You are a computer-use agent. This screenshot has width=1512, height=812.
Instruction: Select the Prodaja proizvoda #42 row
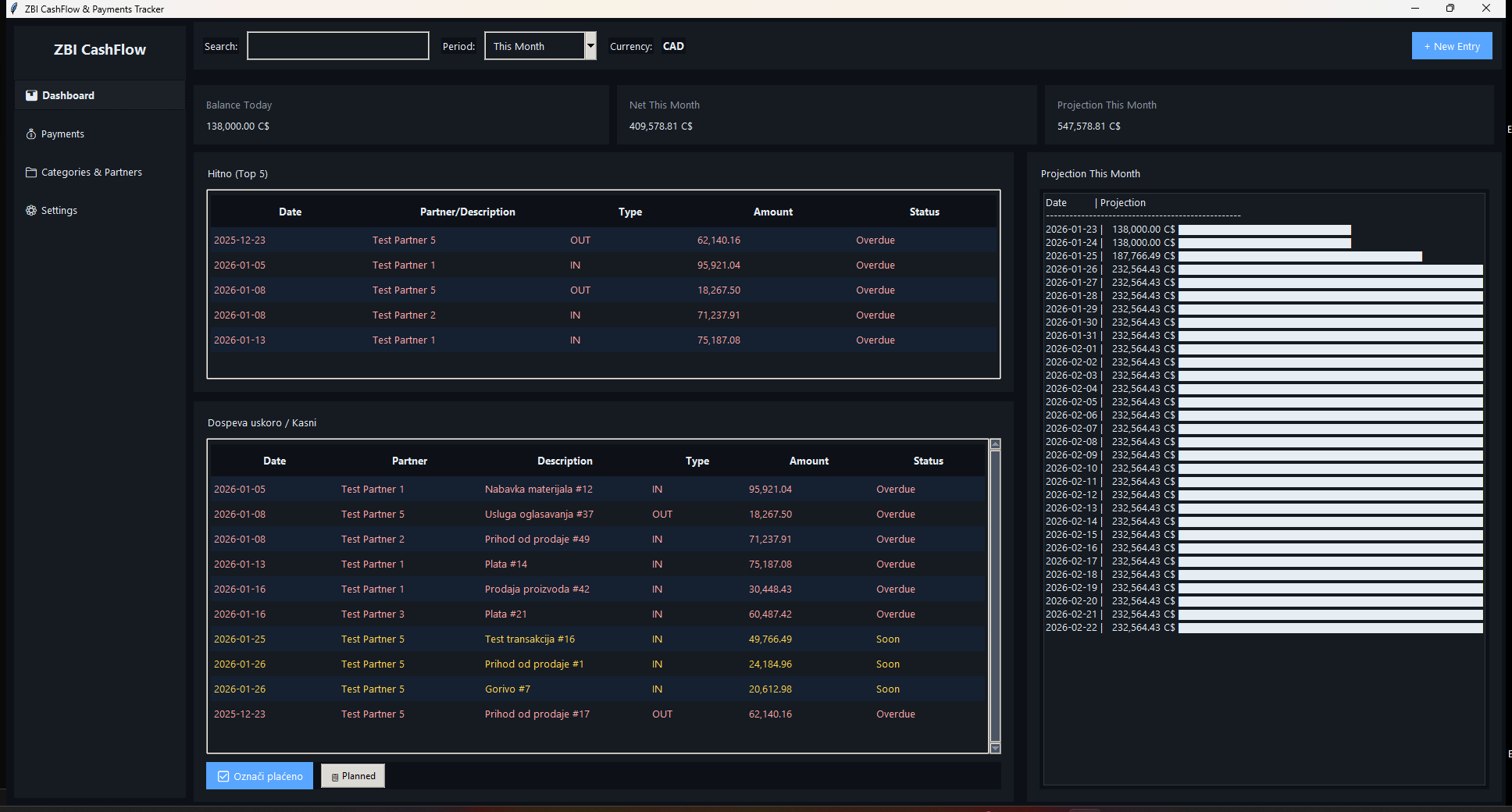(598, 589)
